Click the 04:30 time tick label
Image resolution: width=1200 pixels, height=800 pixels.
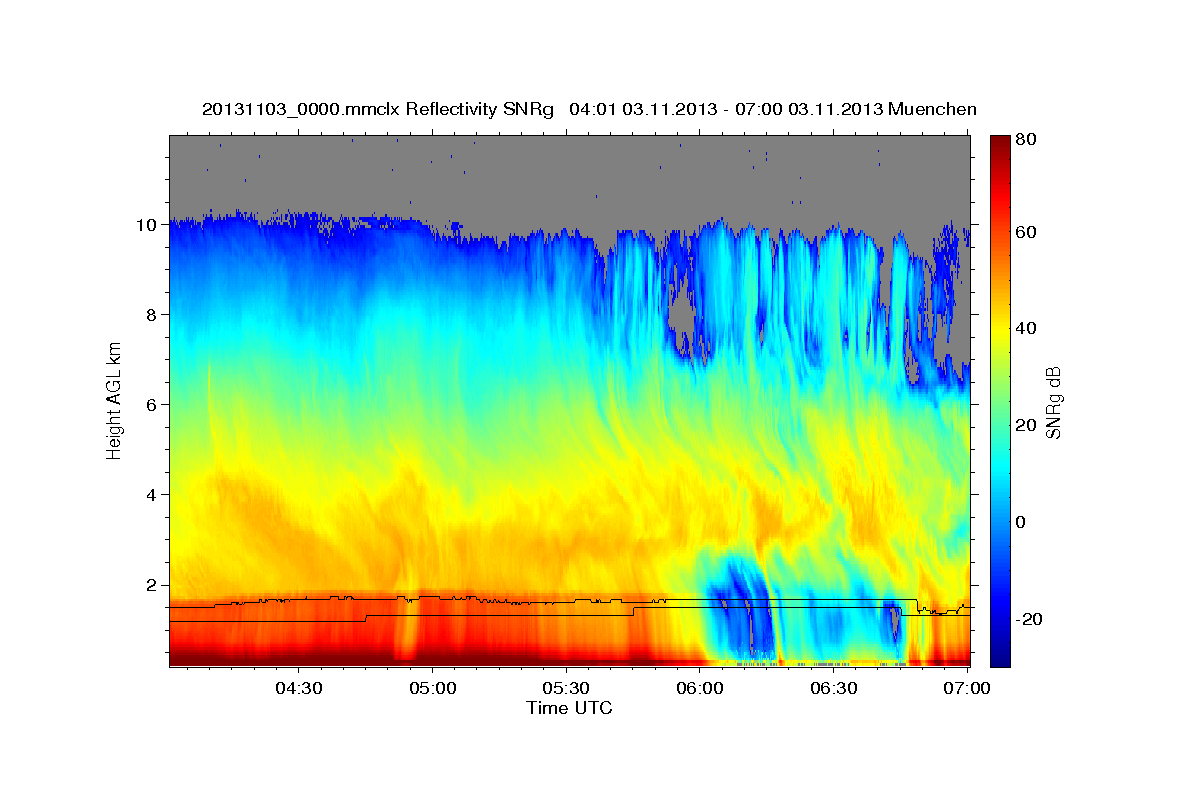click(x=299, y=688)
